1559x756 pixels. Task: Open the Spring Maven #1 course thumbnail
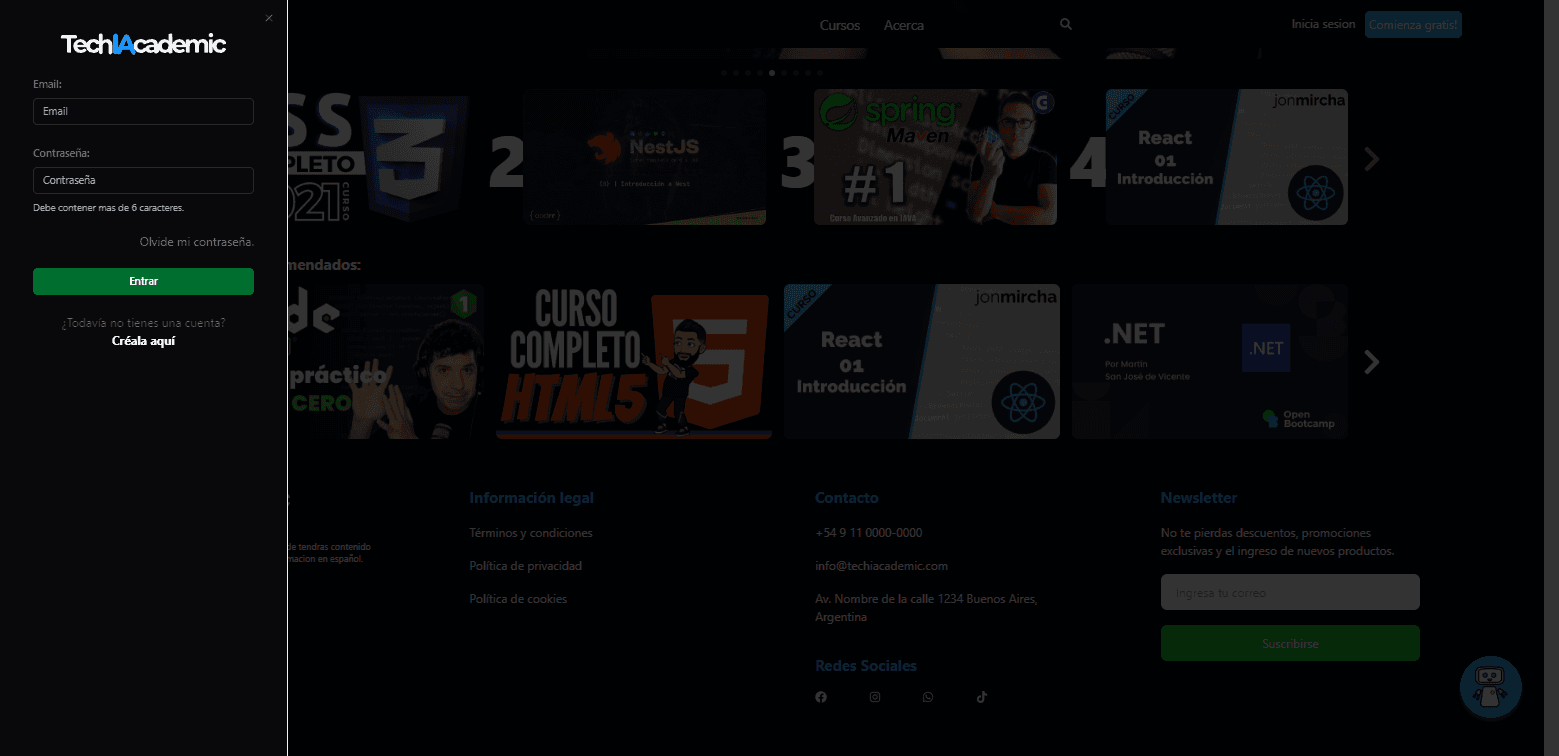935,157
